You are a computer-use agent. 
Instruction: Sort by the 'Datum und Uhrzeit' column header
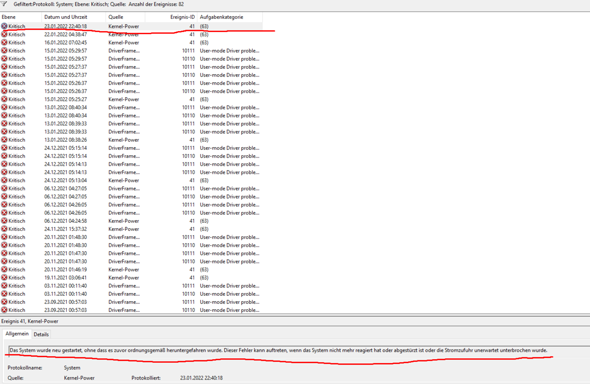73,17
